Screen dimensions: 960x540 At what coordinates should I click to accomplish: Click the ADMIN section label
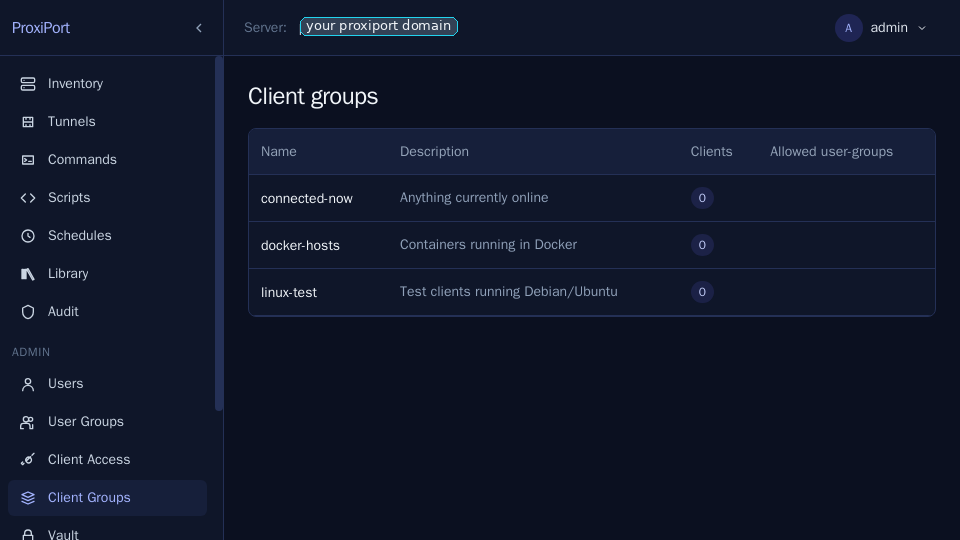(x=31, y=353)
